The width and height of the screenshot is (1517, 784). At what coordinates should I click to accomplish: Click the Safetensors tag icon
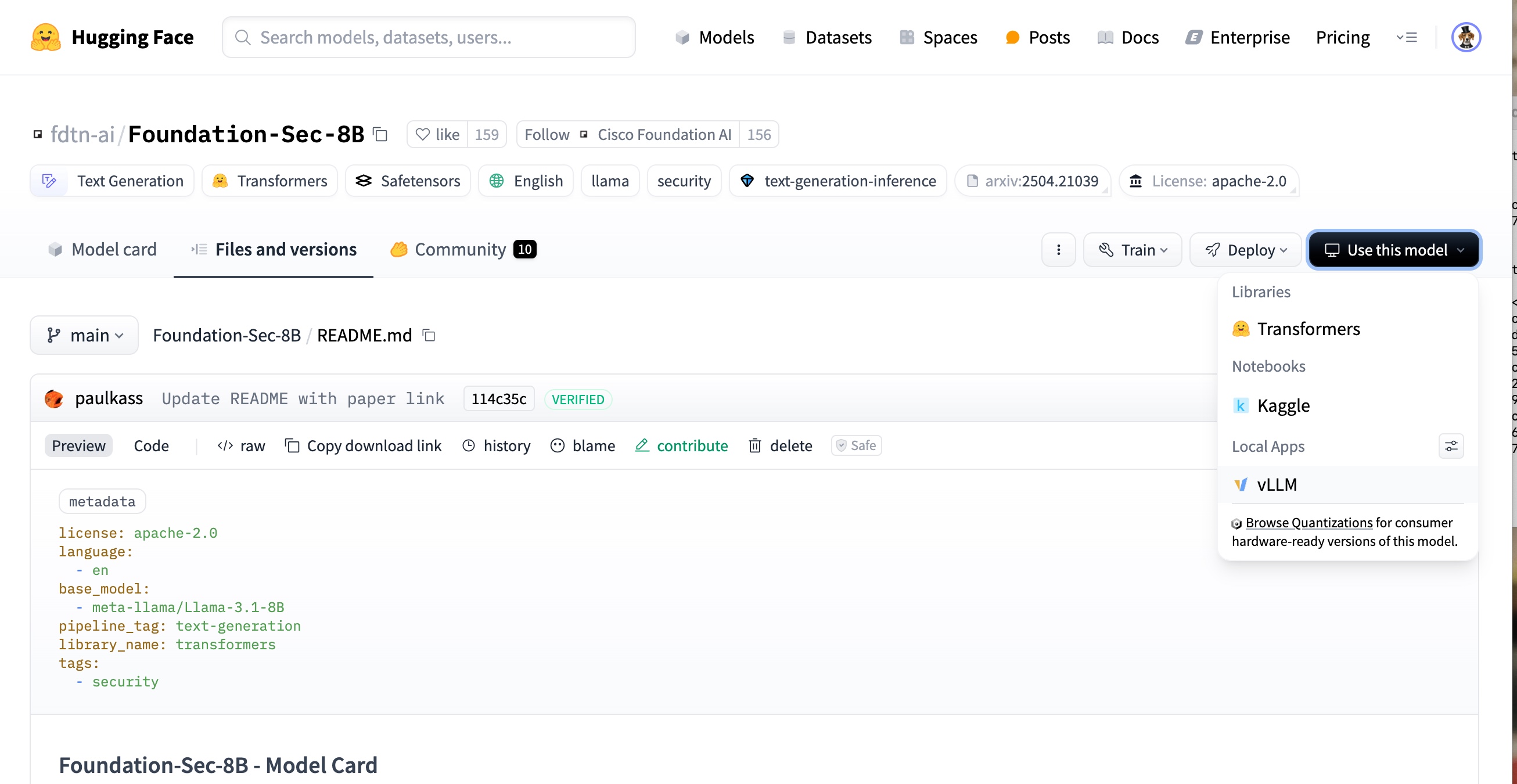364,181
